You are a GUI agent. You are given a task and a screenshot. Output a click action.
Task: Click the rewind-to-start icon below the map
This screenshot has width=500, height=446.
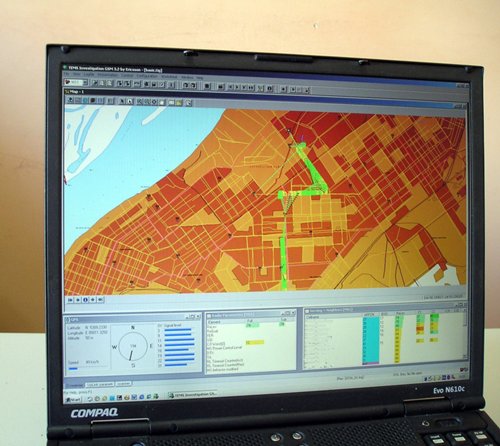[70, 300]
